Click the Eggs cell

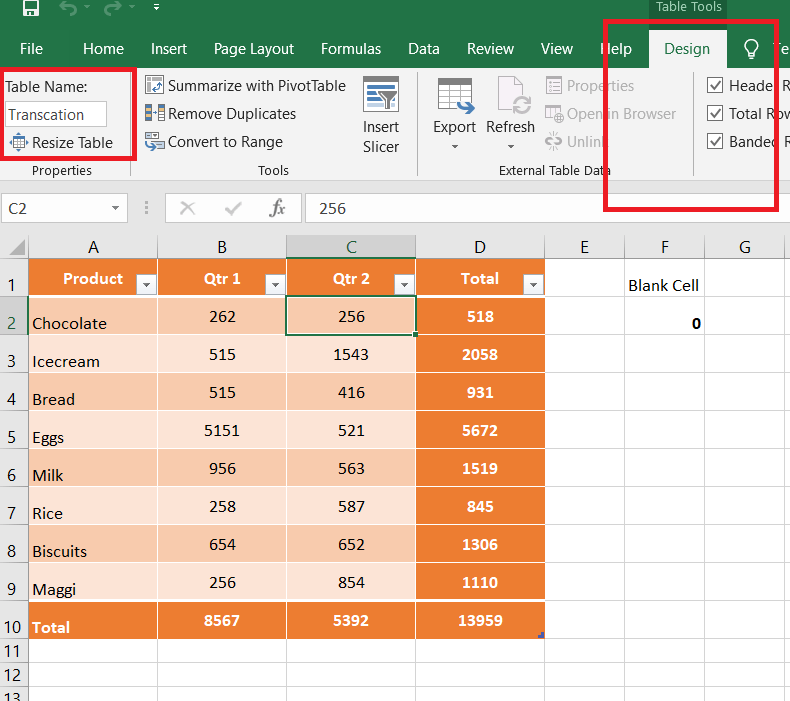(93, 430)
